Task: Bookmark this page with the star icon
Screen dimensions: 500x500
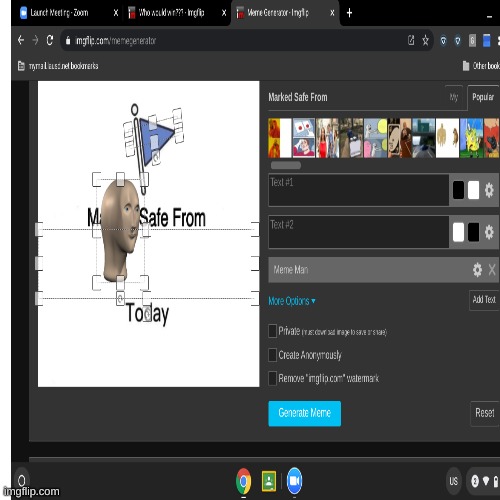Action: point(425,40)
